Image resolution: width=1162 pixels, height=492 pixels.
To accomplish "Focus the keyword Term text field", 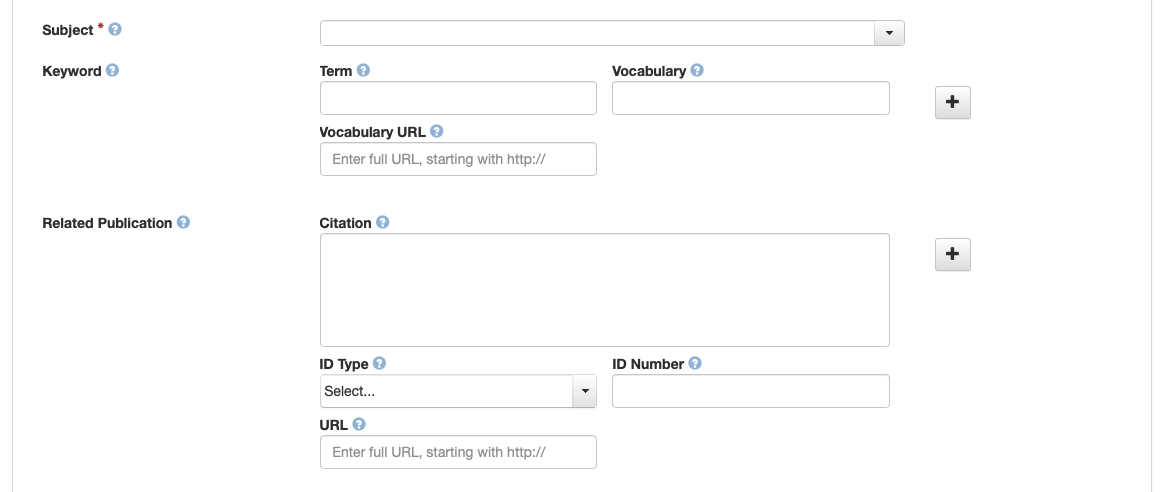I will 458,98.
